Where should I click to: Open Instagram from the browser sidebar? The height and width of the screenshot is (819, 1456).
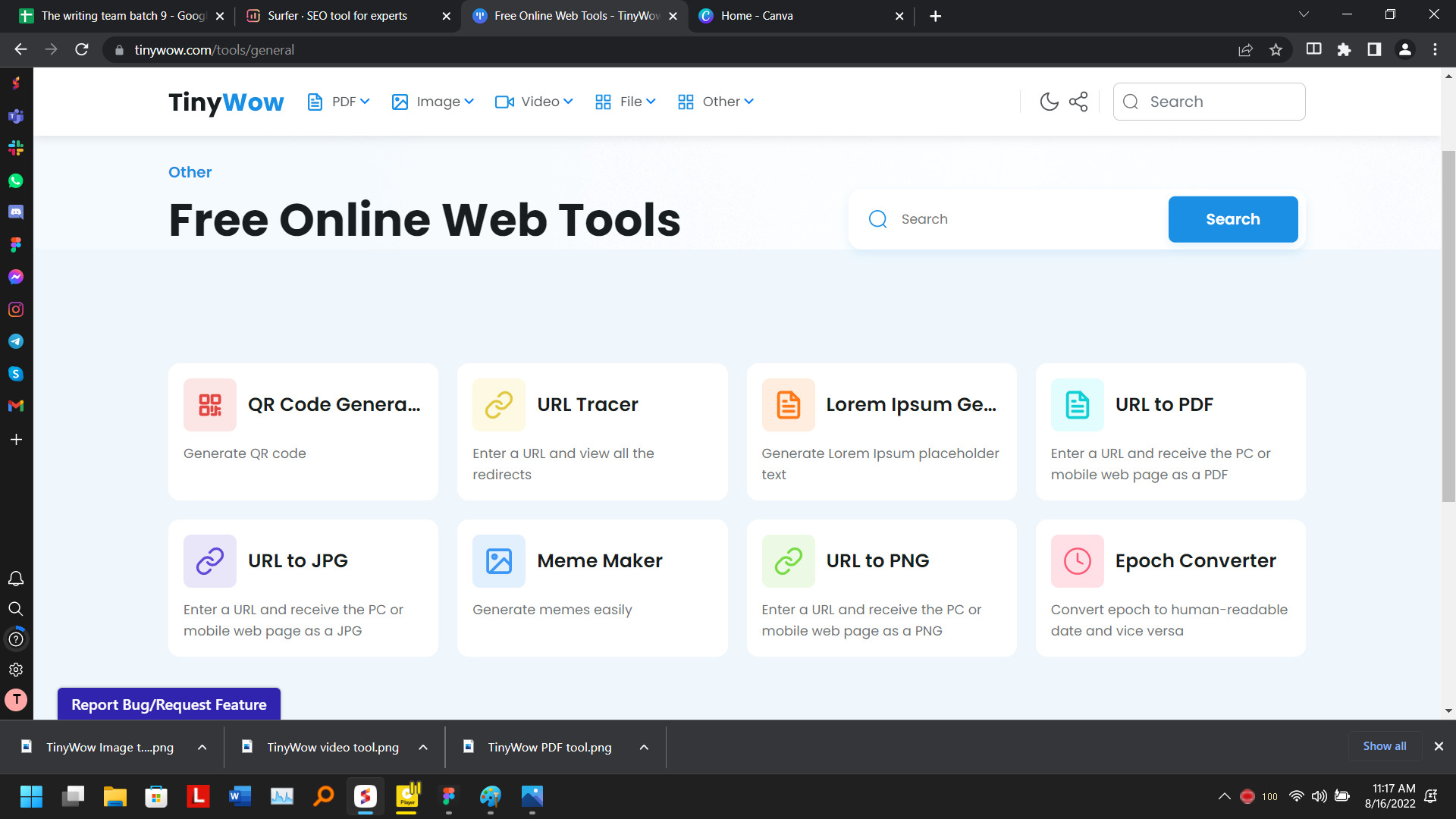(16, 309)
